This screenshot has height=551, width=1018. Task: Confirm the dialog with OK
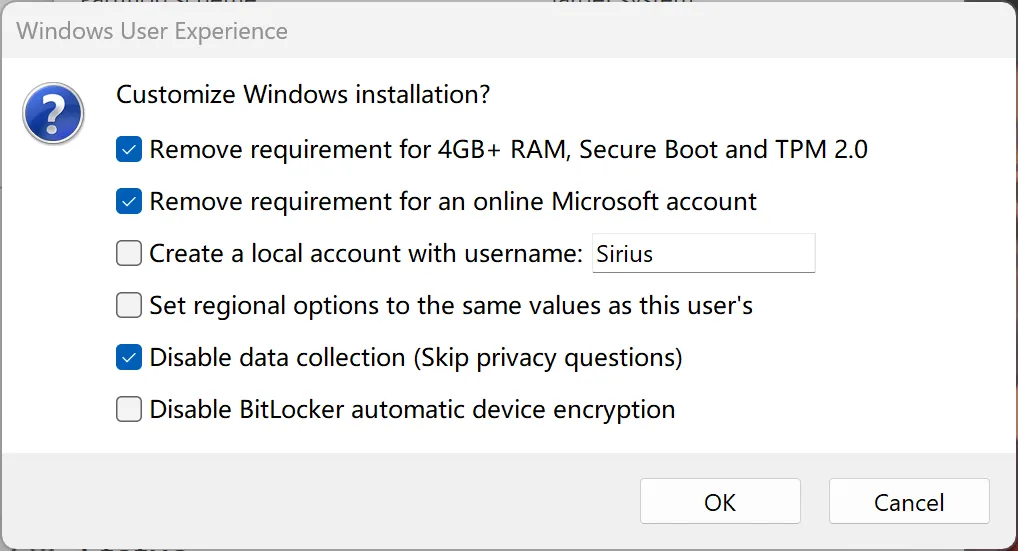tap(720, 501)
